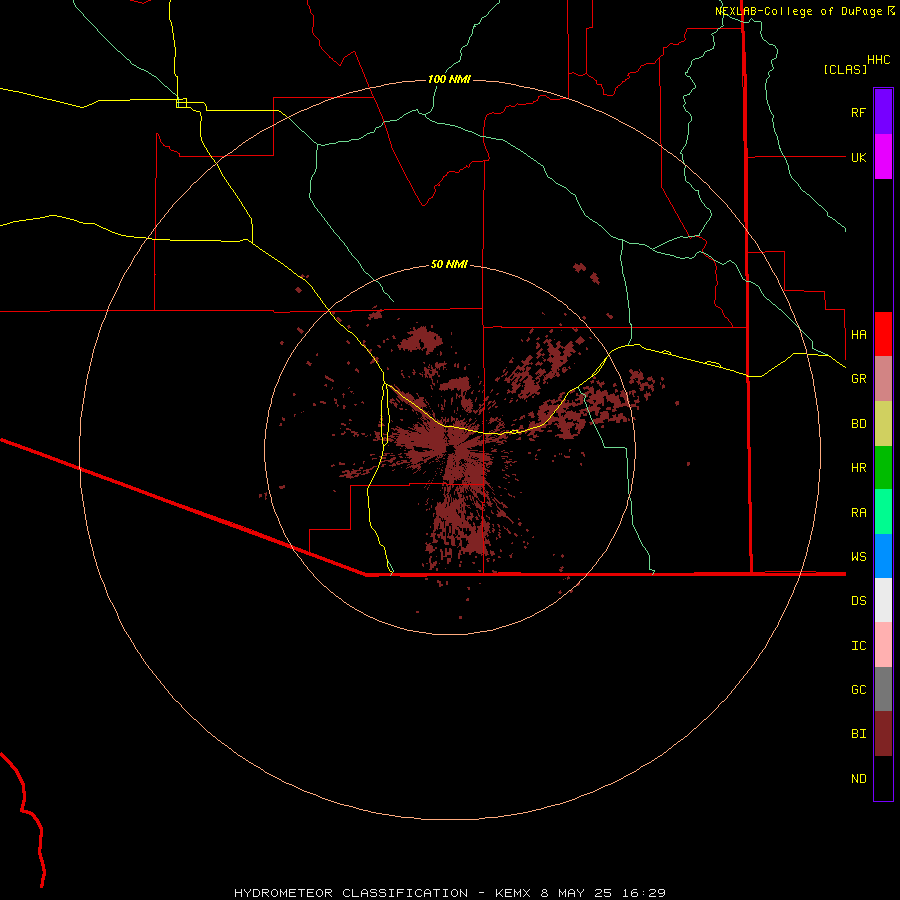This screenshot has width=900, height=900.
Task: Click the IC pink legend swatch
Action: click(x=883, y=645)
